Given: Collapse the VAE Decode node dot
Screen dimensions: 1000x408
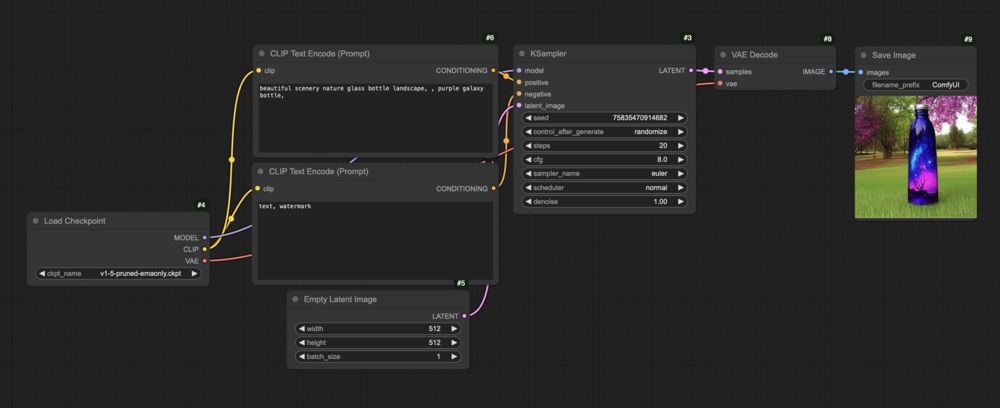Looking at the screenshot, I should tap(723, 55).
